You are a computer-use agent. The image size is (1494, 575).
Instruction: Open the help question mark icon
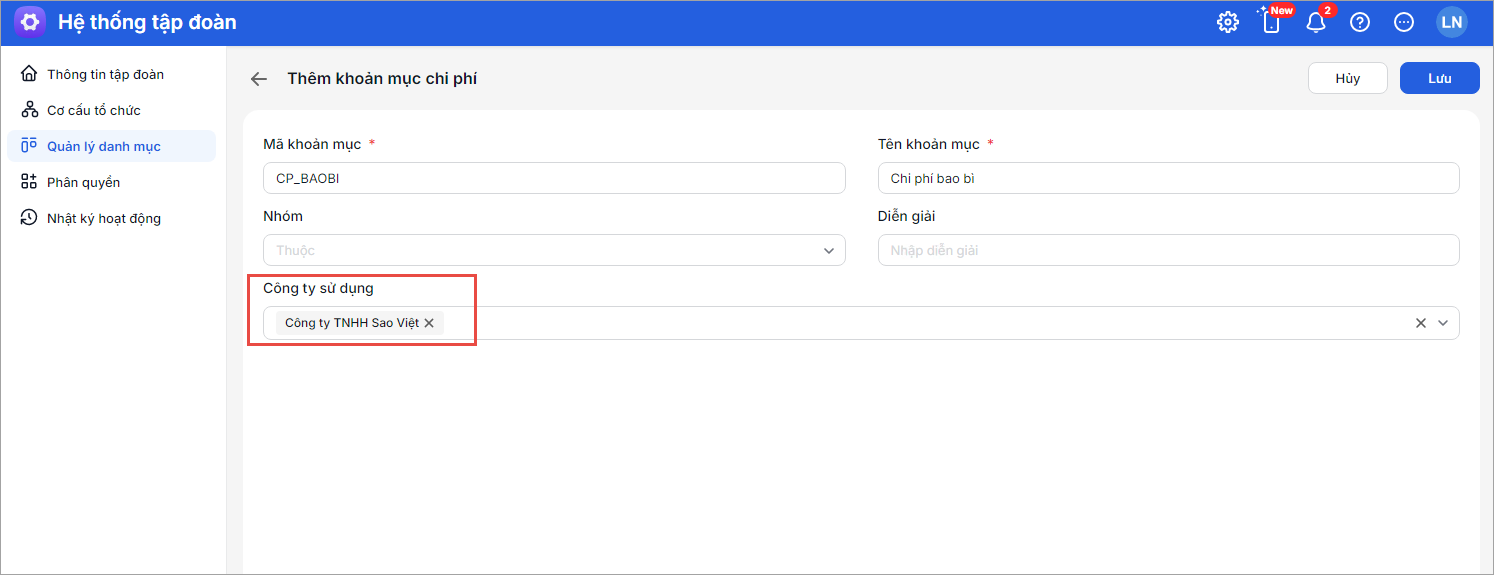1359,22
